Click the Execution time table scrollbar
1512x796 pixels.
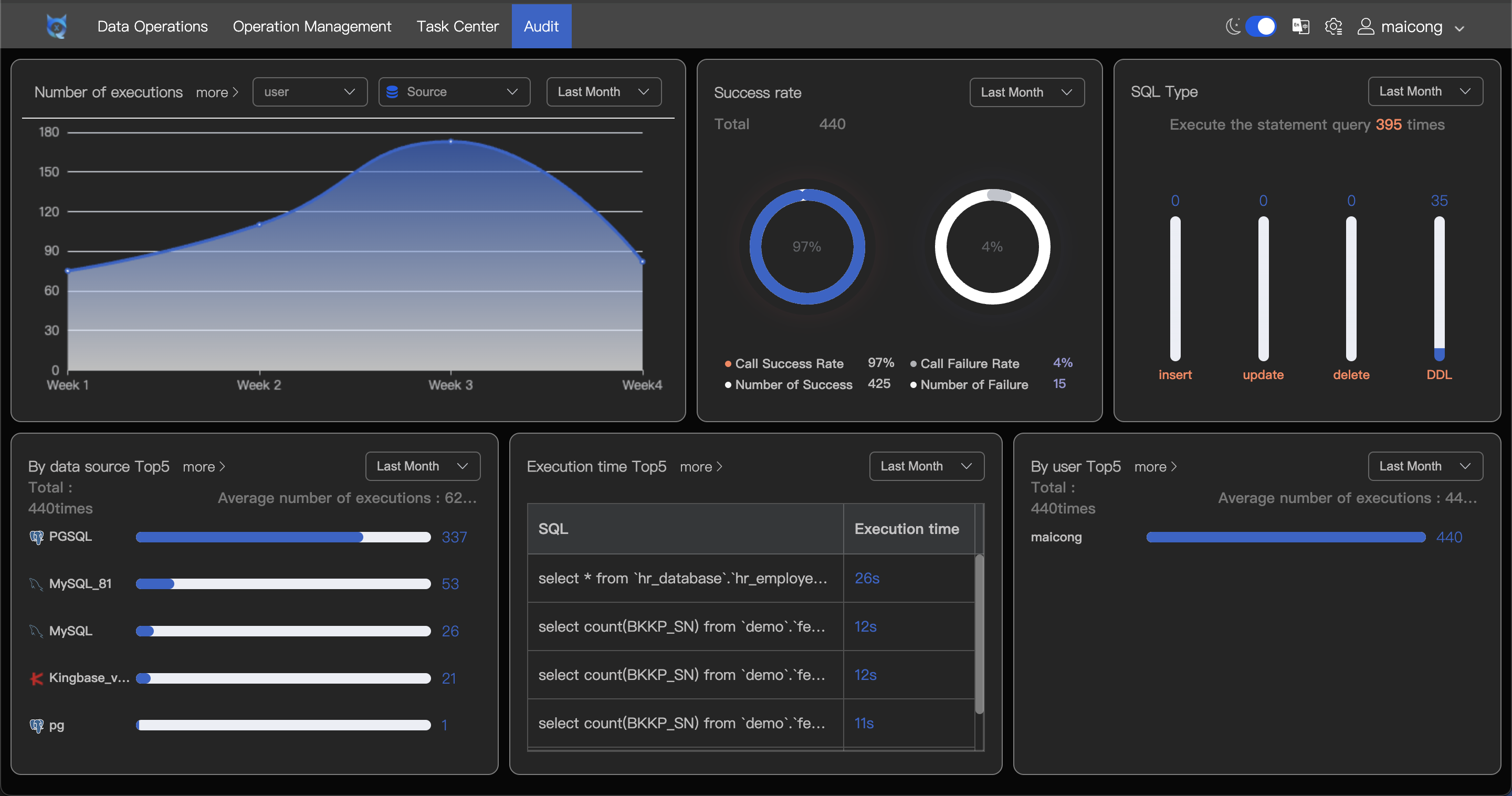(979, 634)
